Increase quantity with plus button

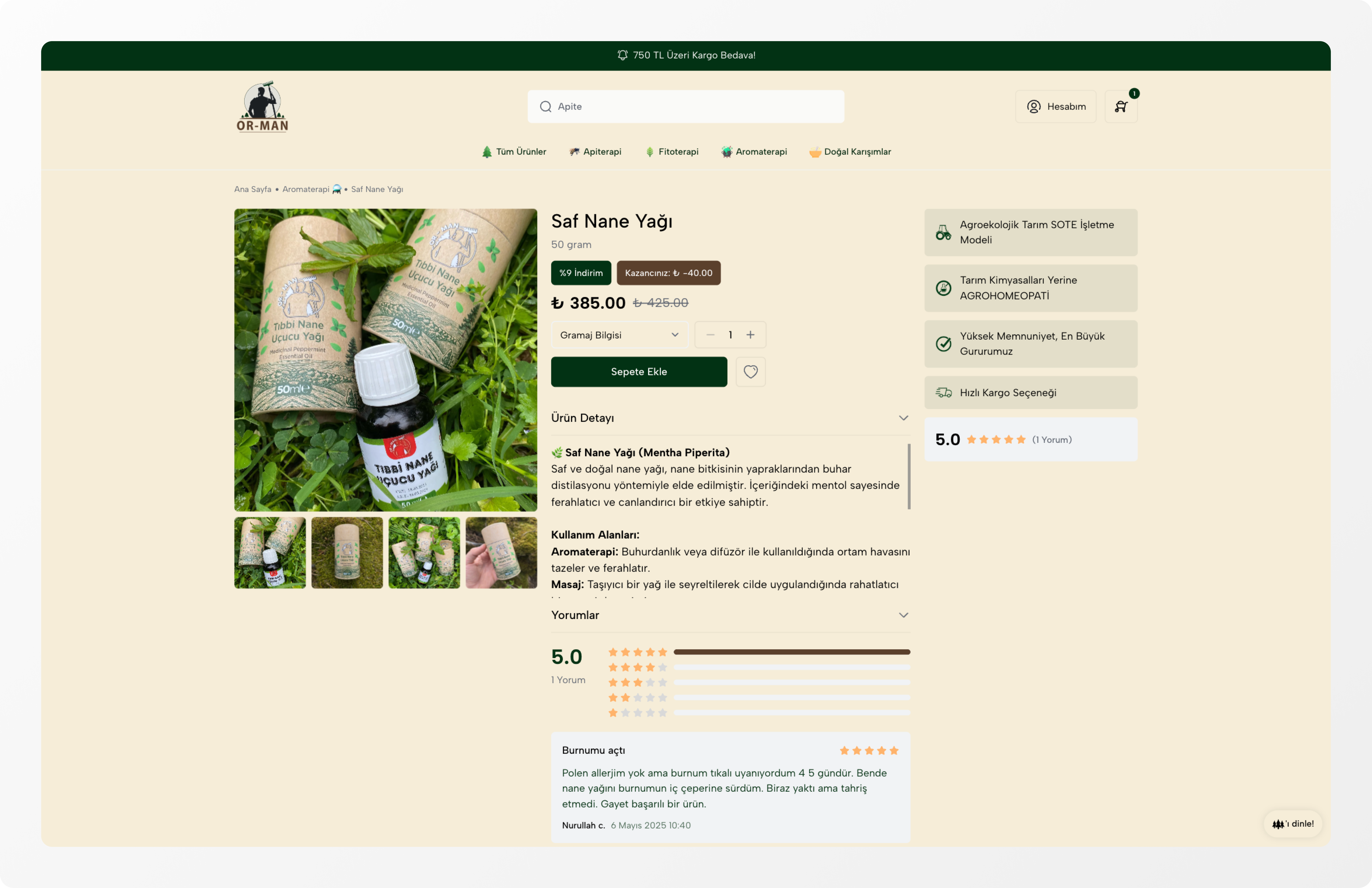click(750, 335)
